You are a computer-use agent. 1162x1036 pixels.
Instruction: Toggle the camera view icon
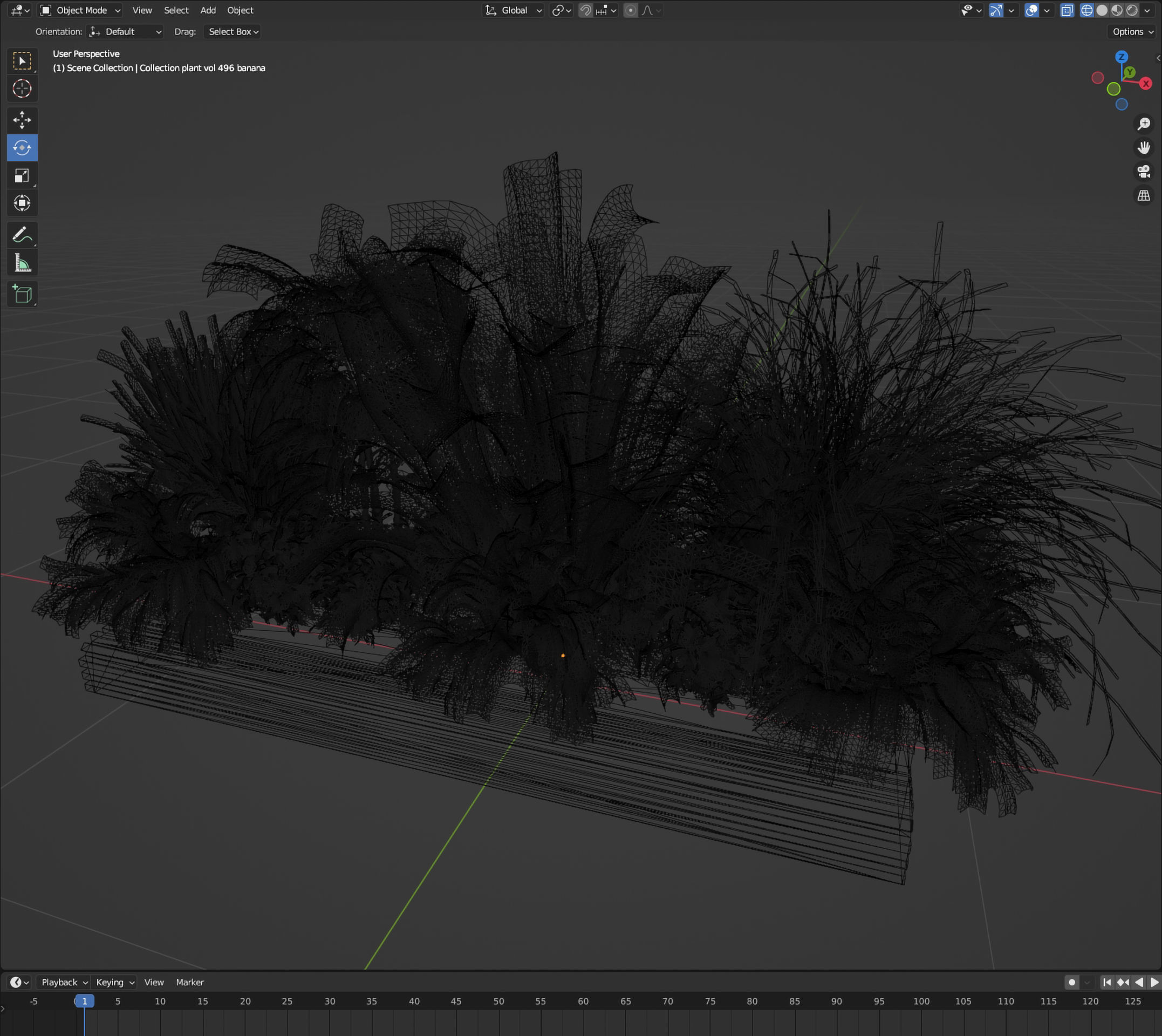click(1143, 172)
